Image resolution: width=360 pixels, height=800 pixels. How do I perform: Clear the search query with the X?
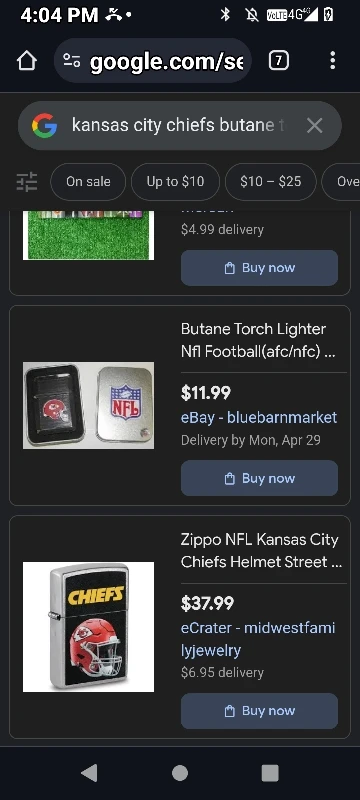(315, 126)
